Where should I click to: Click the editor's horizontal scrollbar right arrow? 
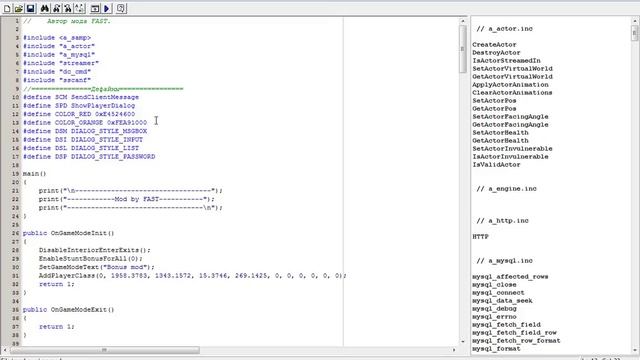point(454,350)
